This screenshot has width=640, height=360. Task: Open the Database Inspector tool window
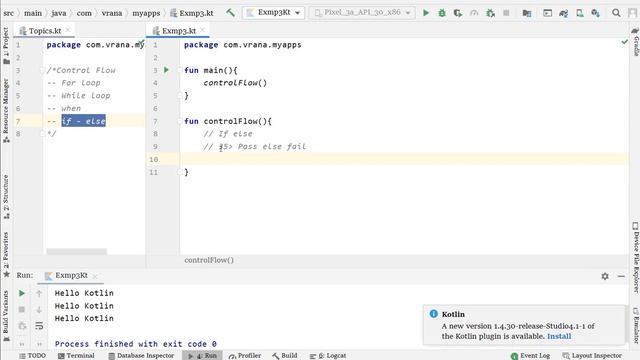click(141, 356)
